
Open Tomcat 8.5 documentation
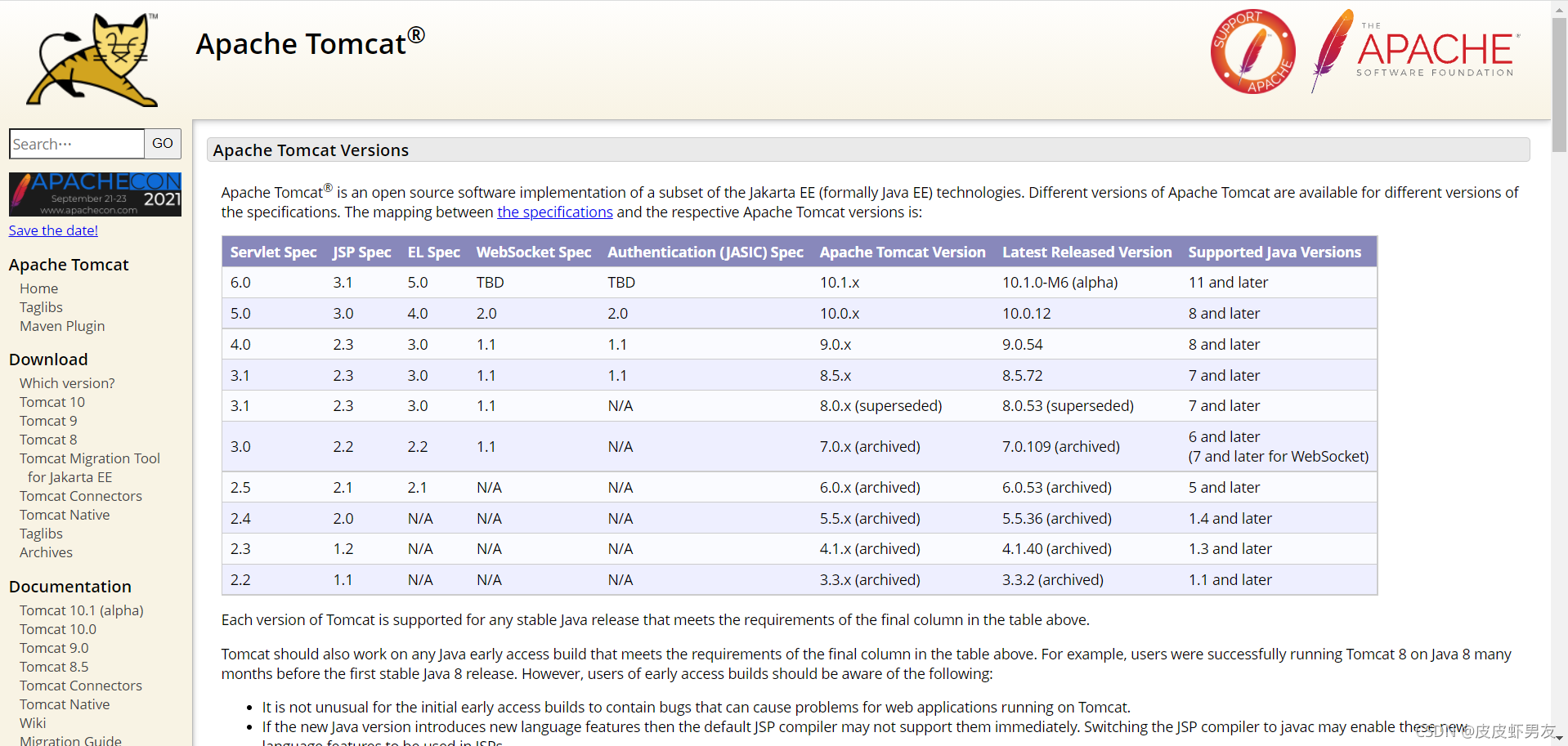(x=54, y=667)
